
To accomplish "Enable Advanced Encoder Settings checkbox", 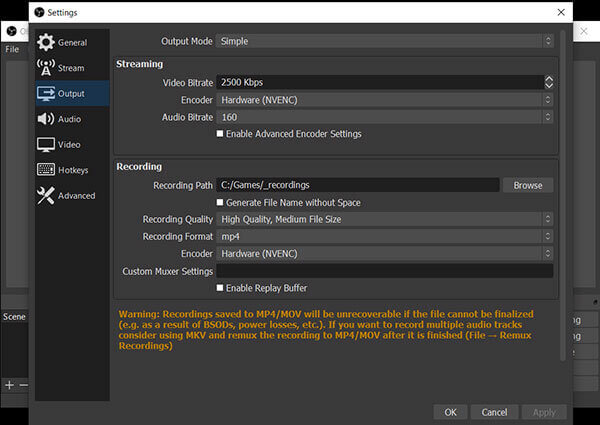I will [220, 134].
